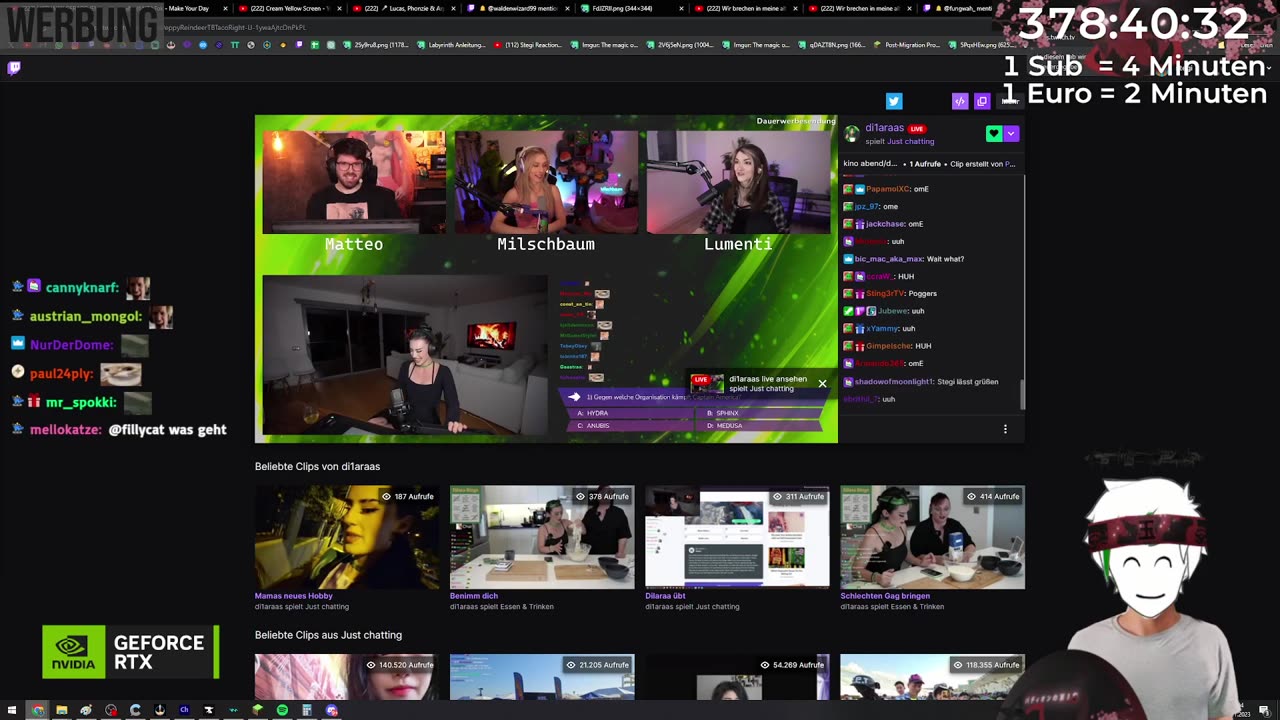The width and height of the screenshot is (1280, 720).
Task: Open the '(112) Stegi Reaction' bookmark
Action: [x=527, y=45]
